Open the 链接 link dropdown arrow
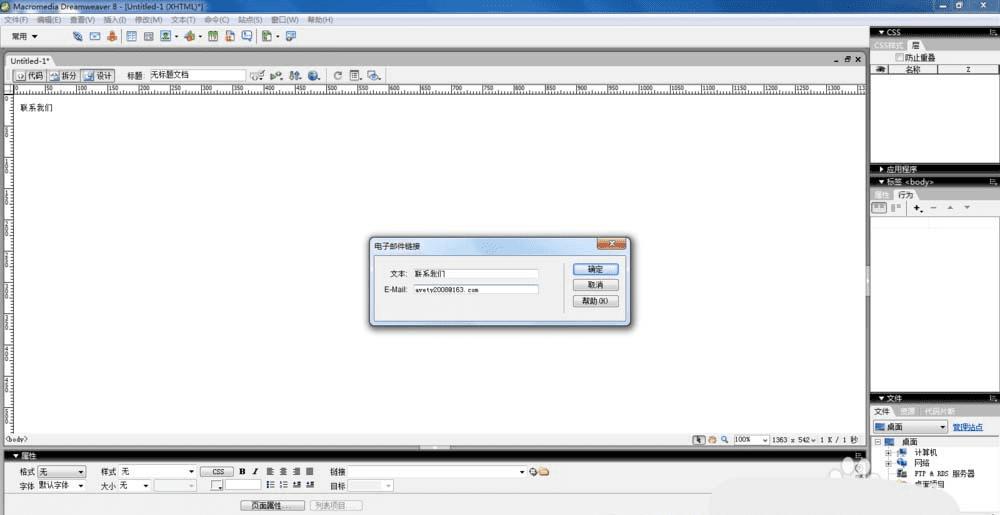The width and height of the screenshot is (1000, 515). tap(522, 472)
